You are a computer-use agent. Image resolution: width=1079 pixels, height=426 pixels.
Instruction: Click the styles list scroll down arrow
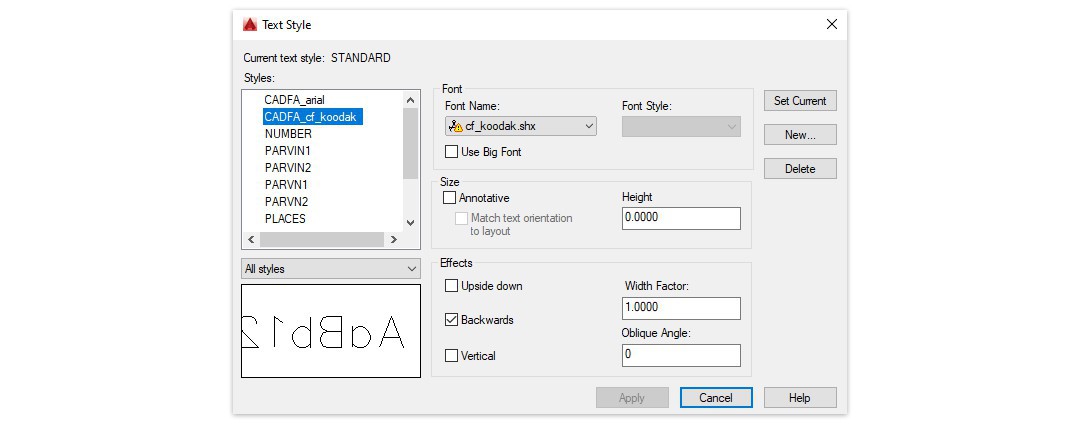coord(411,222)
